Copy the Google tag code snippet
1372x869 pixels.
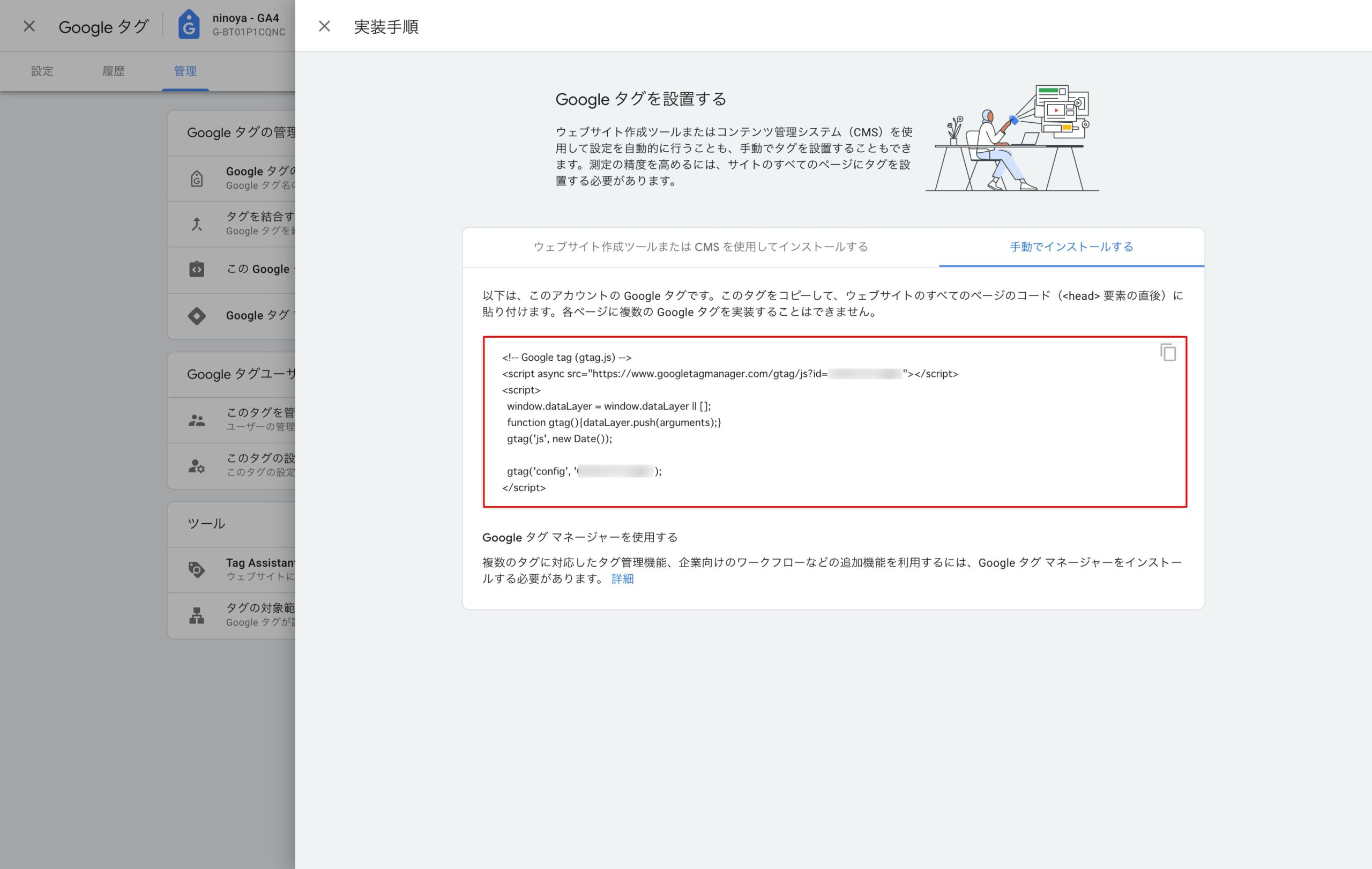[x=1167, y=353]
